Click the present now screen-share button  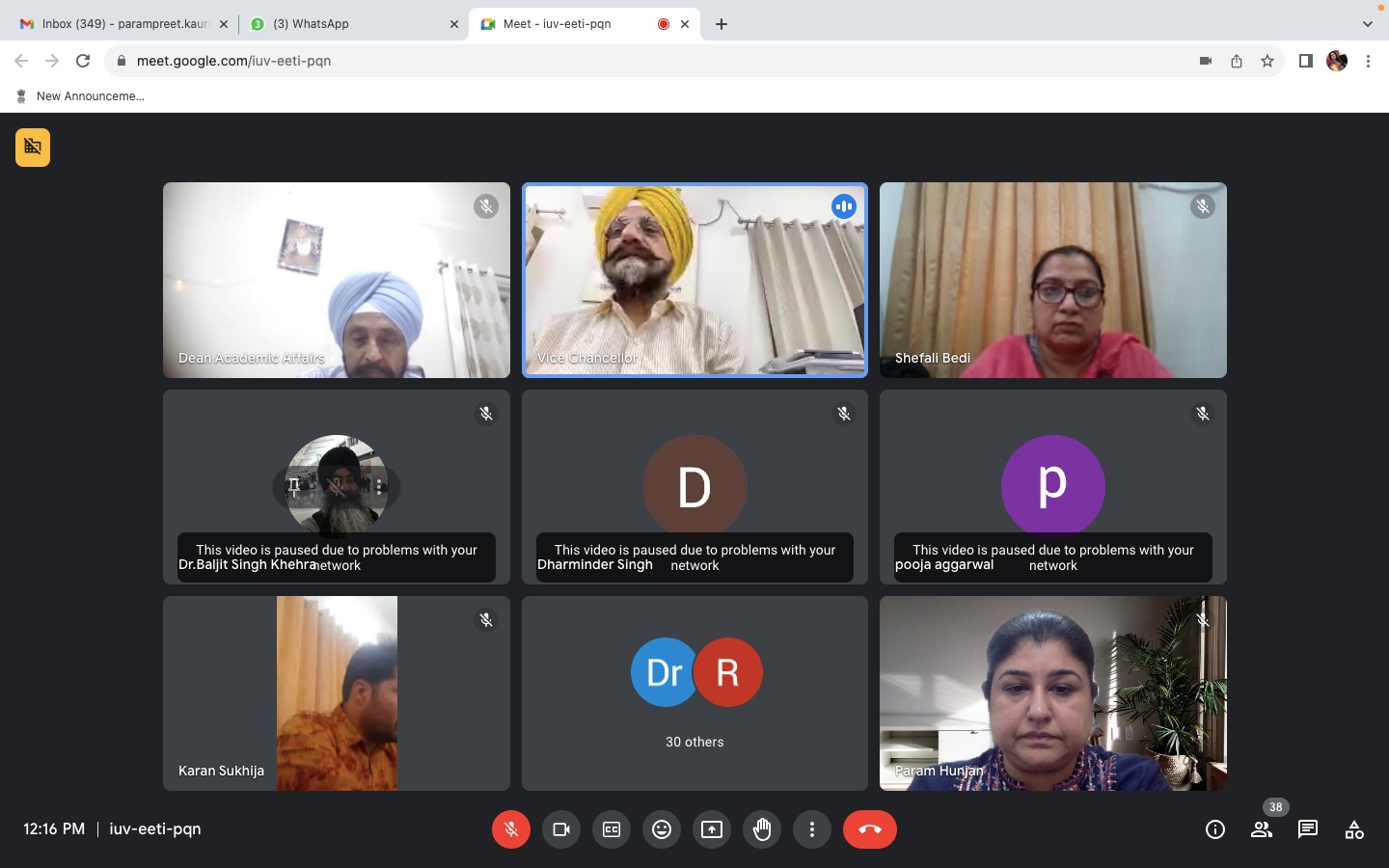(712, 829)
